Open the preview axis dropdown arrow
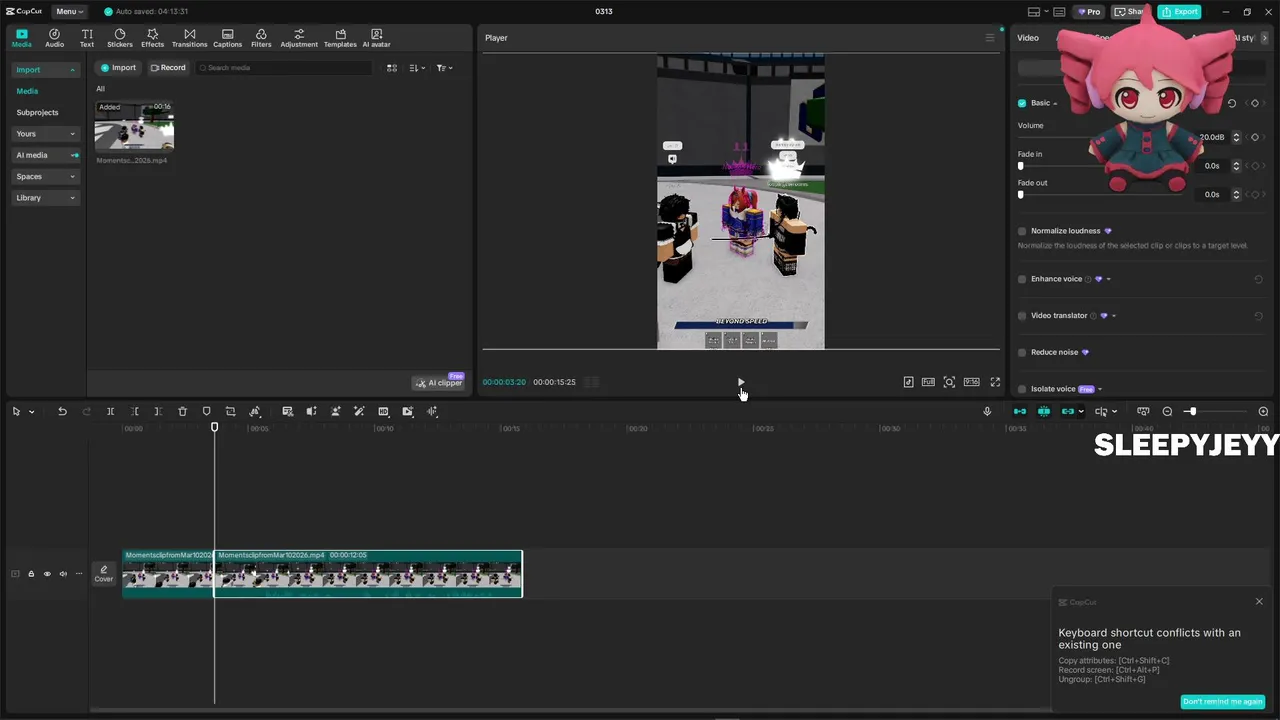 pyautogui.click(x=1117, y=412)
